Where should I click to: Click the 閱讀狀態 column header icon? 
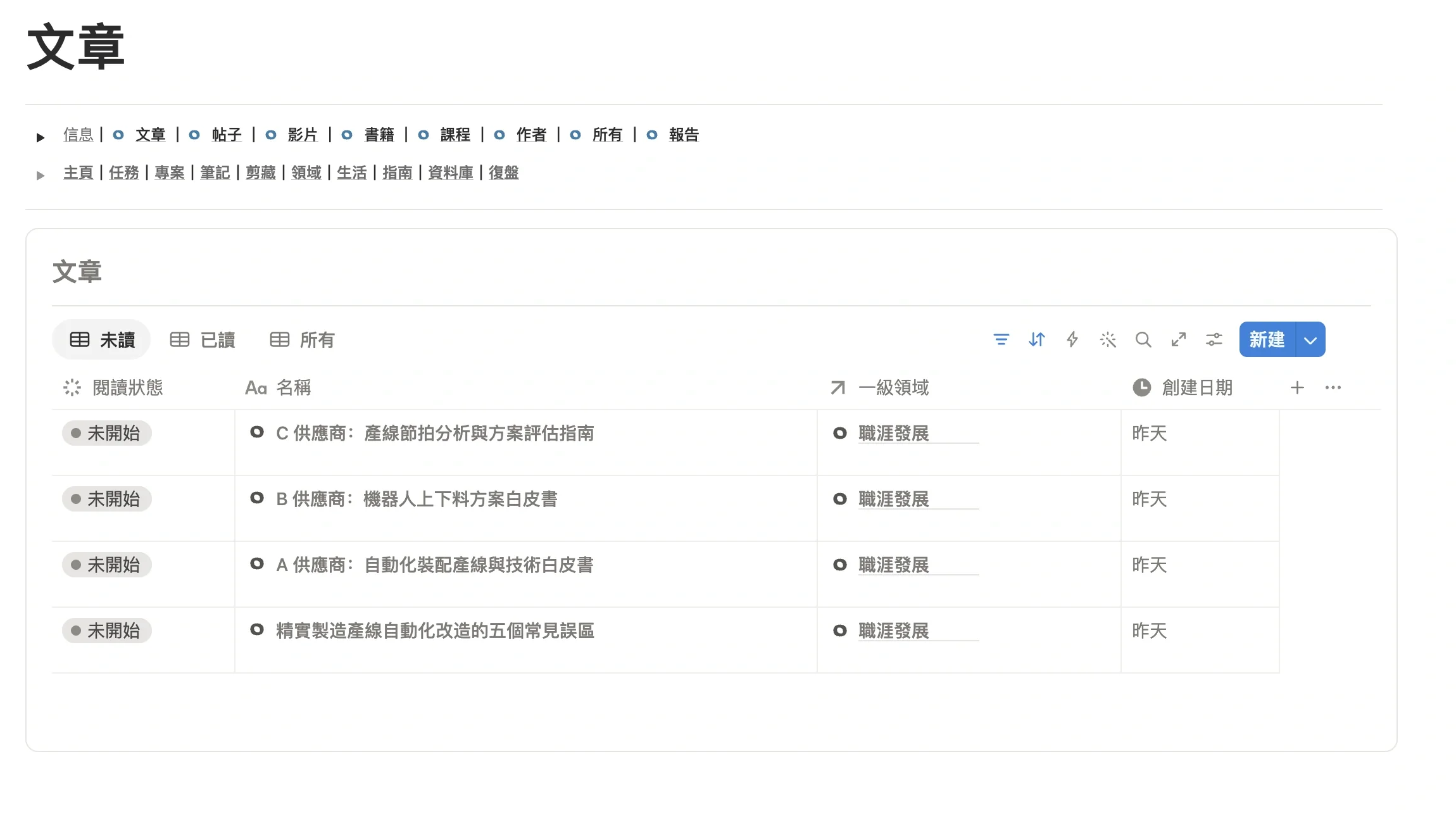[72, 387]
